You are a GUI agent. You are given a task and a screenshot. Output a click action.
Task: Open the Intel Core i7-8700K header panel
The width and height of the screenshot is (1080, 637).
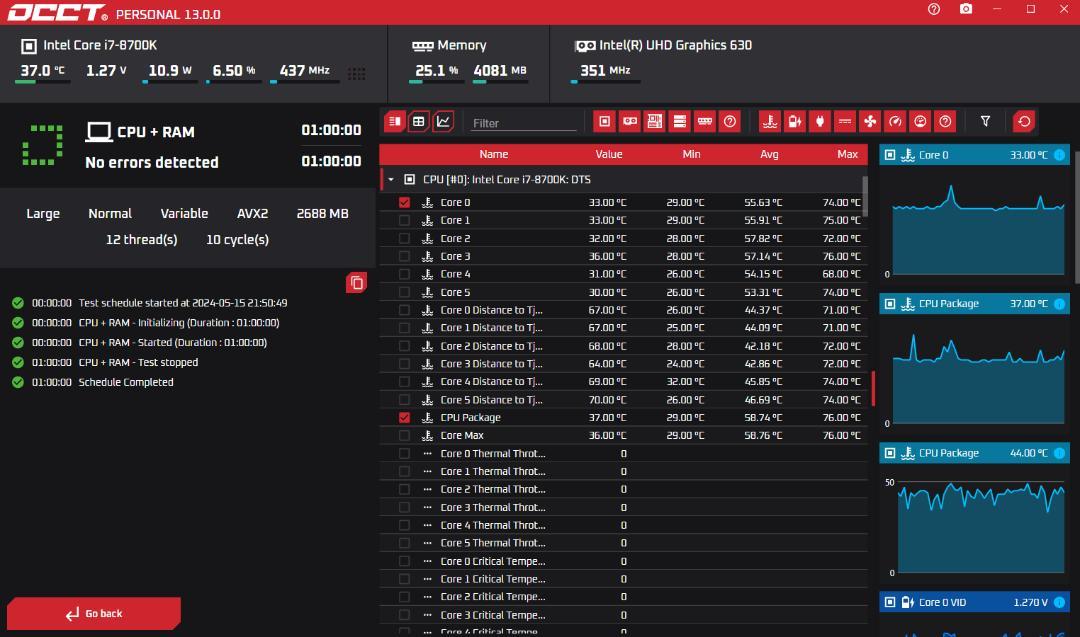193,64
